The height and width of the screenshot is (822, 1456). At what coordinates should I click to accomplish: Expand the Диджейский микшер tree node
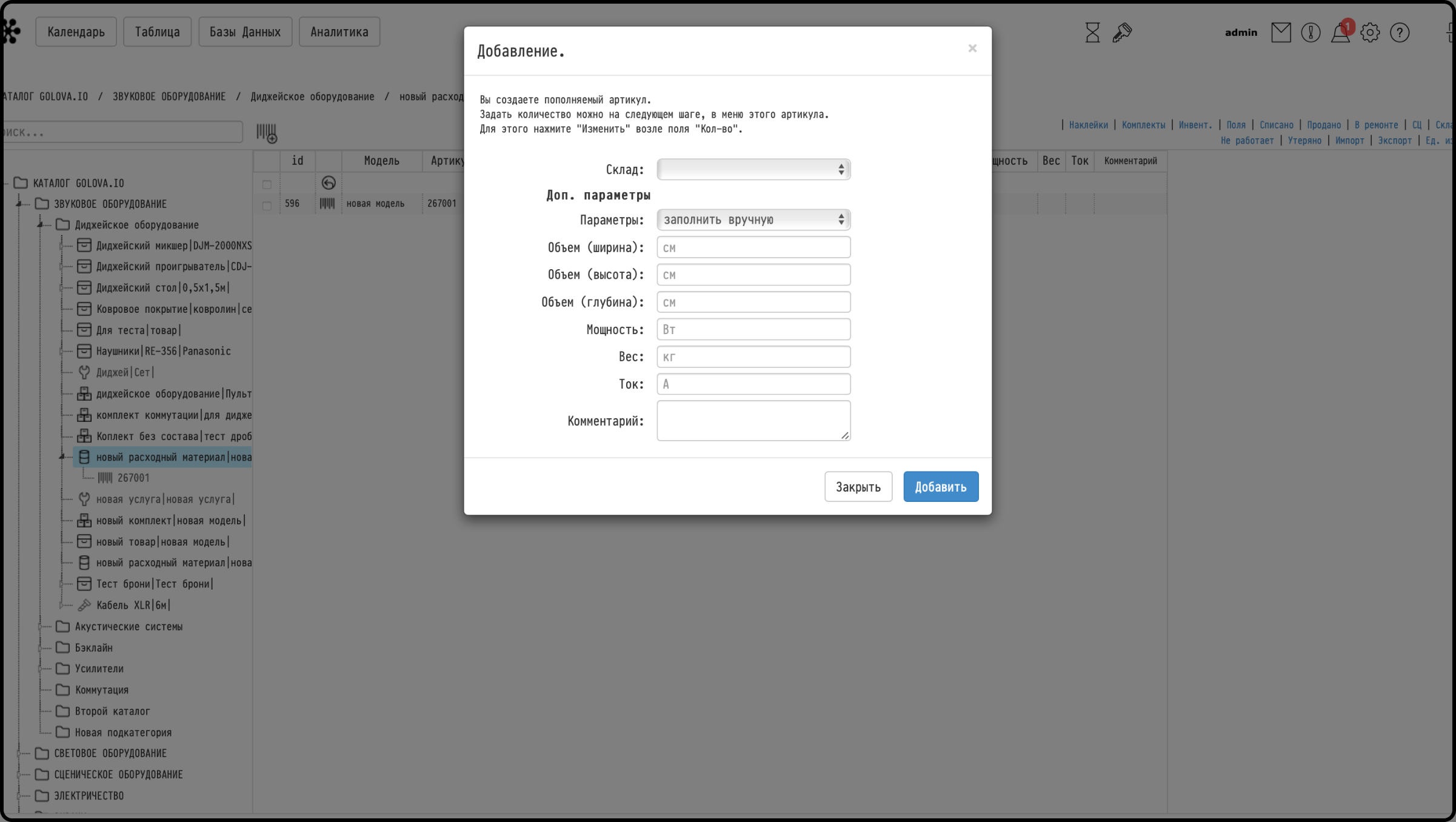coord(61,246)
